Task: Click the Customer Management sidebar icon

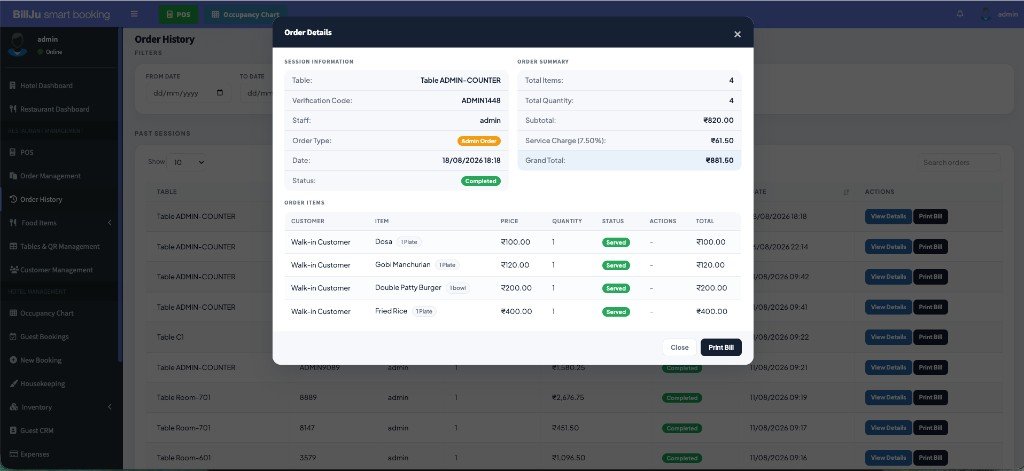Action: tap(14, 270)
